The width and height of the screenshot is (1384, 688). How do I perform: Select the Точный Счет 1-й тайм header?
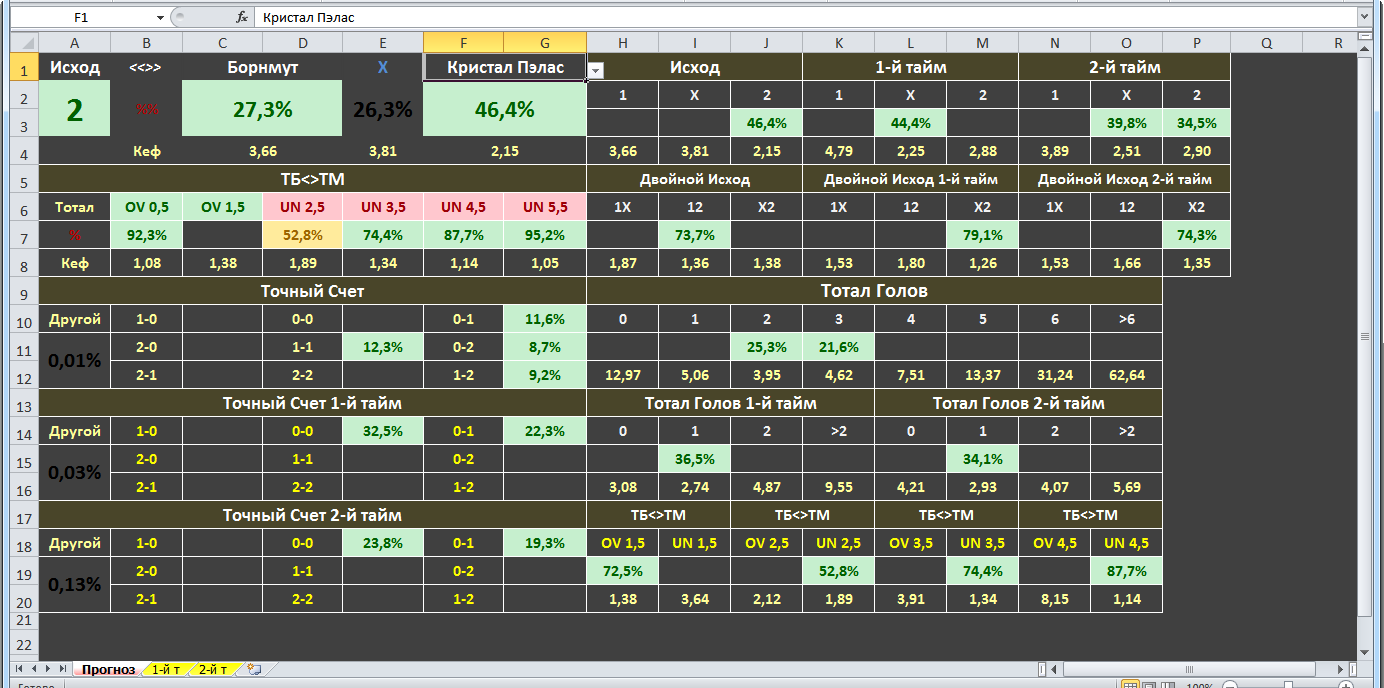313,404
